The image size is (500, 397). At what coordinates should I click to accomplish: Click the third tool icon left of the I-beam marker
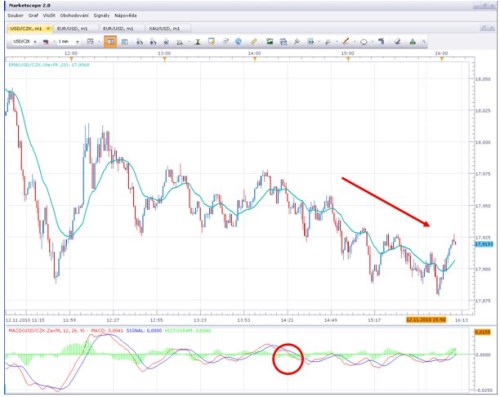click(153, 42)
